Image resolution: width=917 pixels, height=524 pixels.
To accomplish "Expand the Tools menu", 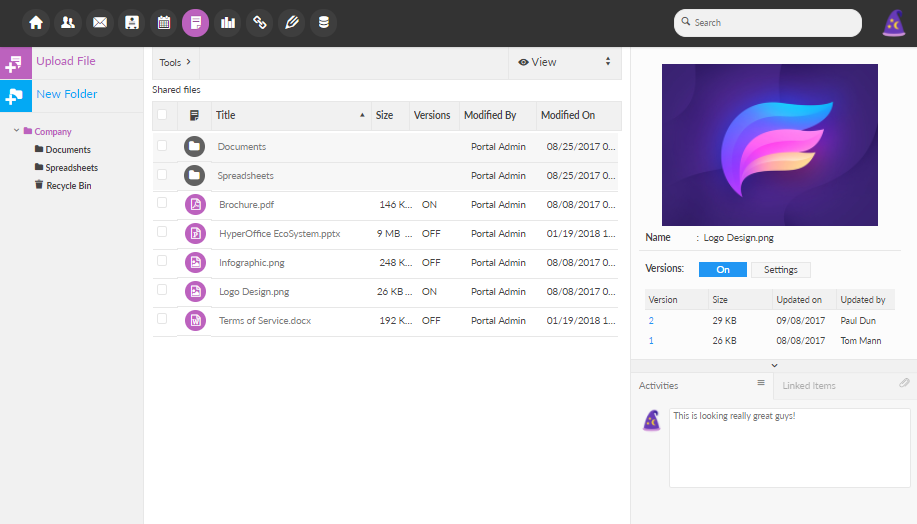I will pos(175,63).
